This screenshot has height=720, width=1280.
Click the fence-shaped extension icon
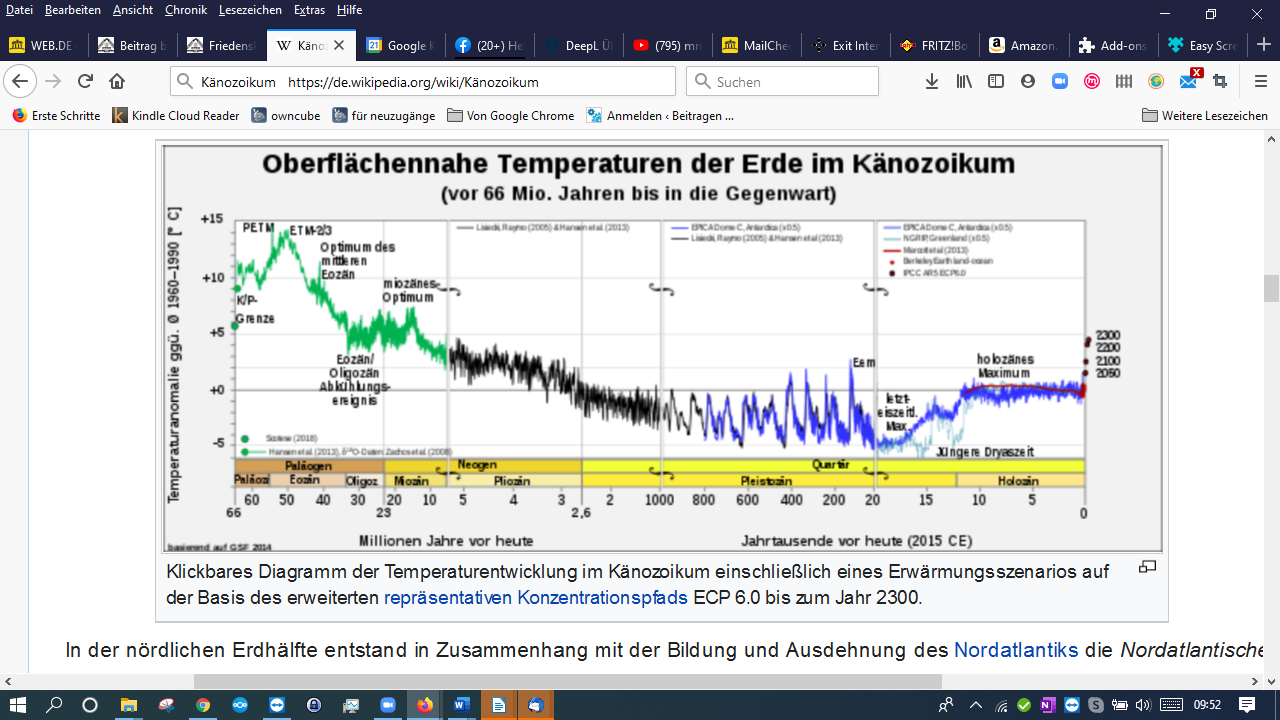(1124, 82)
